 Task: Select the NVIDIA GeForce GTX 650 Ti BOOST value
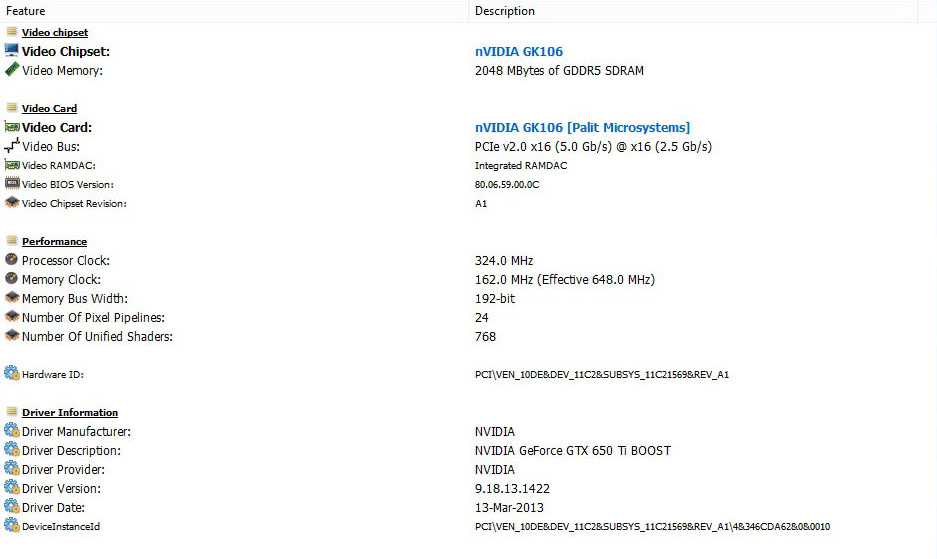tap(573, 451)
